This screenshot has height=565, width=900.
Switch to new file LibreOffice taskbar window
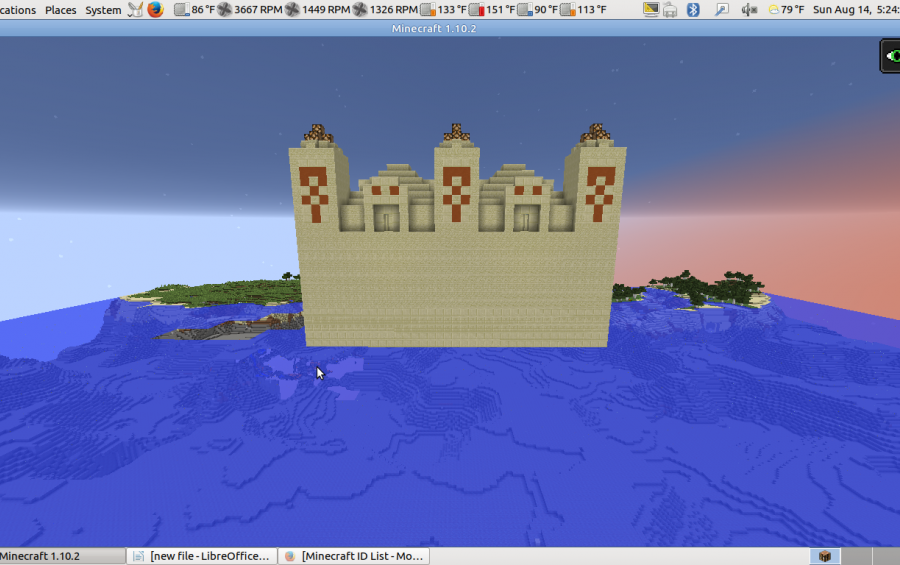[202, 556]
